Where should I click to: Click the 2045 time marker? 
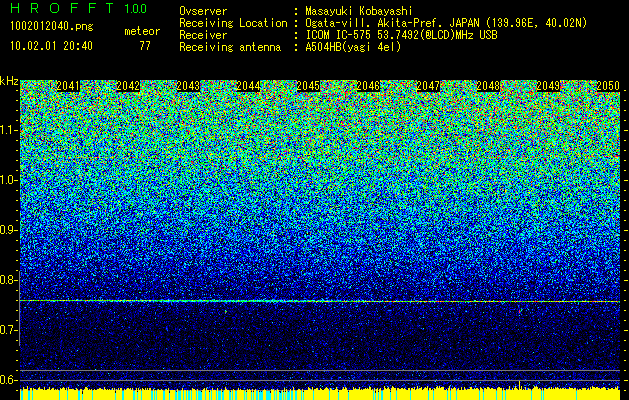click(x=308, y=86)
